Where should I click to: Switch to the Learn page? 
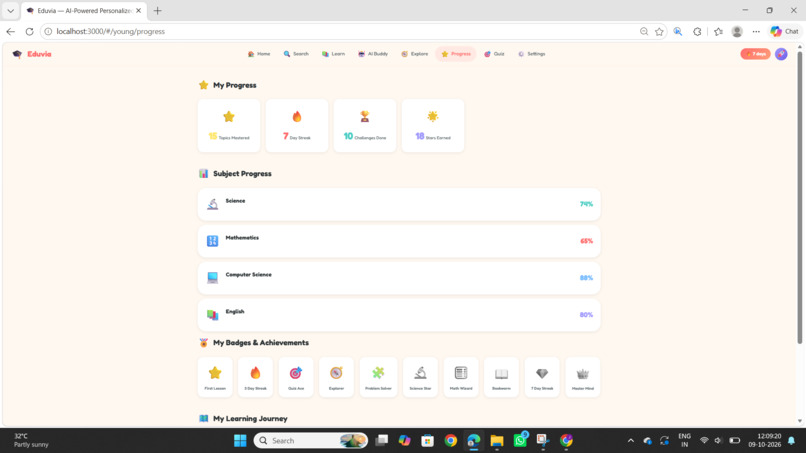[x=333, y=54]
